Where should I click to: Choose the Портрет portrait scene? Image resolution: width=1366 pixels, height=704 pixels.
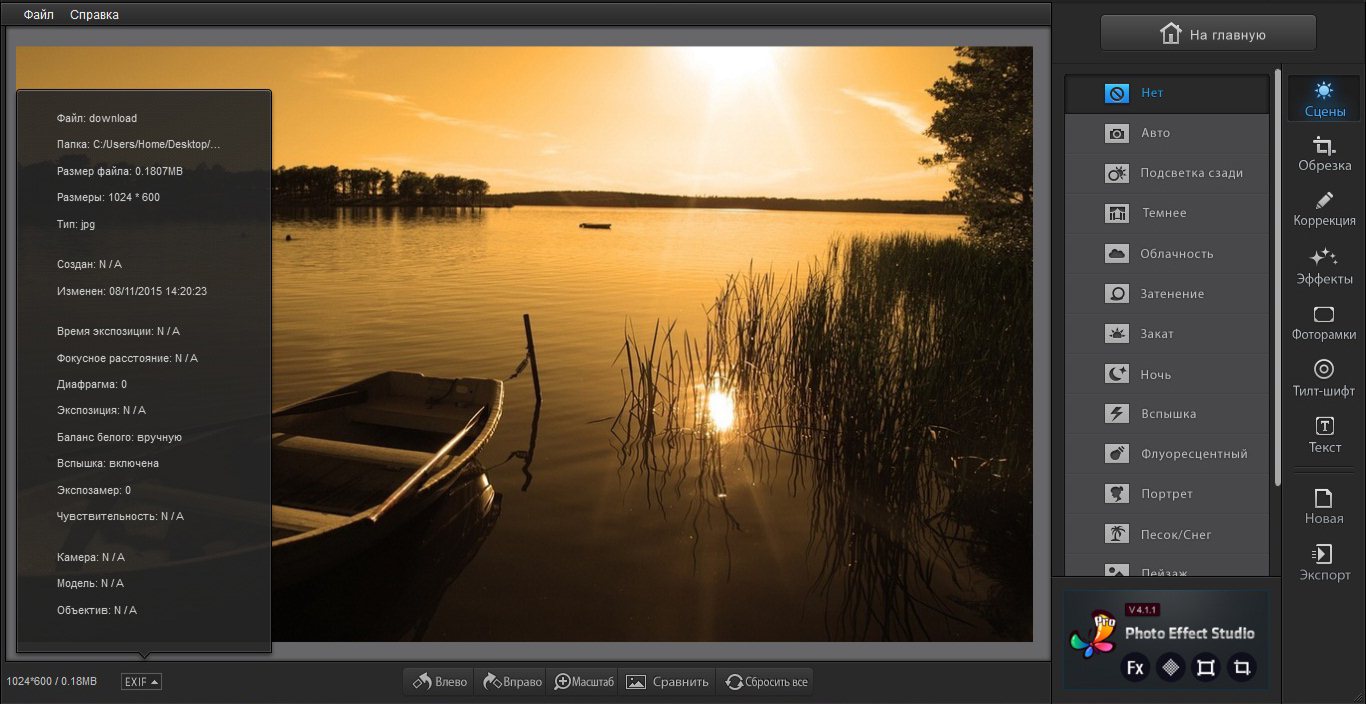[x=1167, y=494]
